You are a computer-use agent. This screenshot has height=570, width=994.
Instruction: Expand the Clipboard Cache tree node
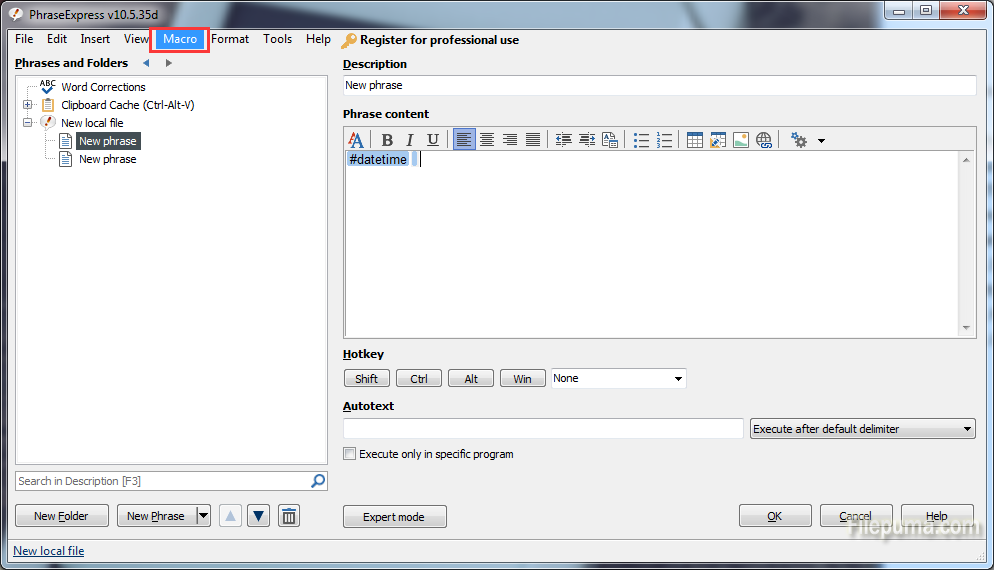[x=28, y=105]
